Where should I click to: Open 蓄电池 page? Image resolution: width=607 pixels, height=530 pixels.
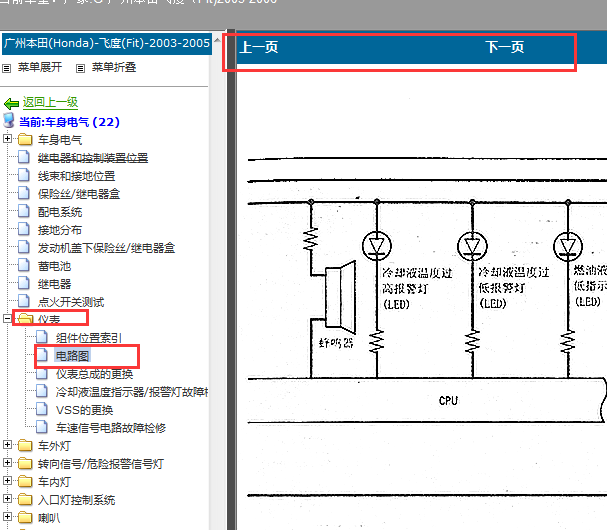pyautogui.click(x=54, y=266)
